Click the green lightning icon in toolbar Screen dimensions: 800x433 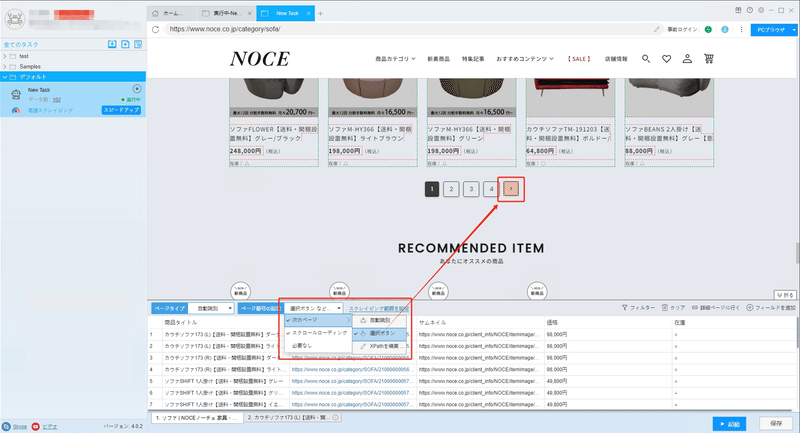point(708,30)
